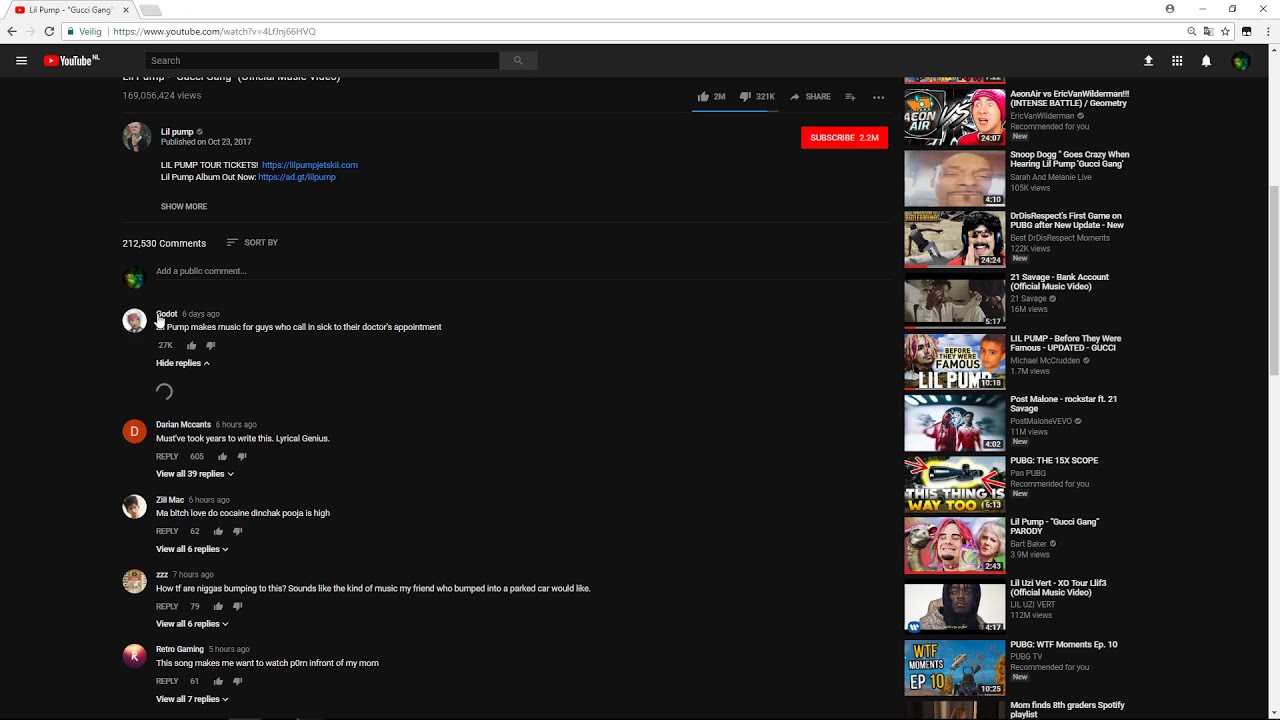Open the notifications bell
The image size is (1280, 720).
(x=1206, y=61)
